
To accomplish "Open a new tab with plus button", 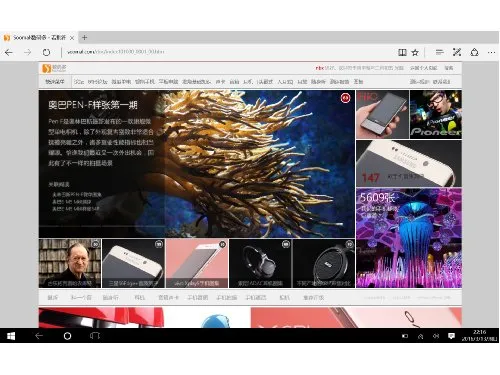I will (x=84, y=38).
